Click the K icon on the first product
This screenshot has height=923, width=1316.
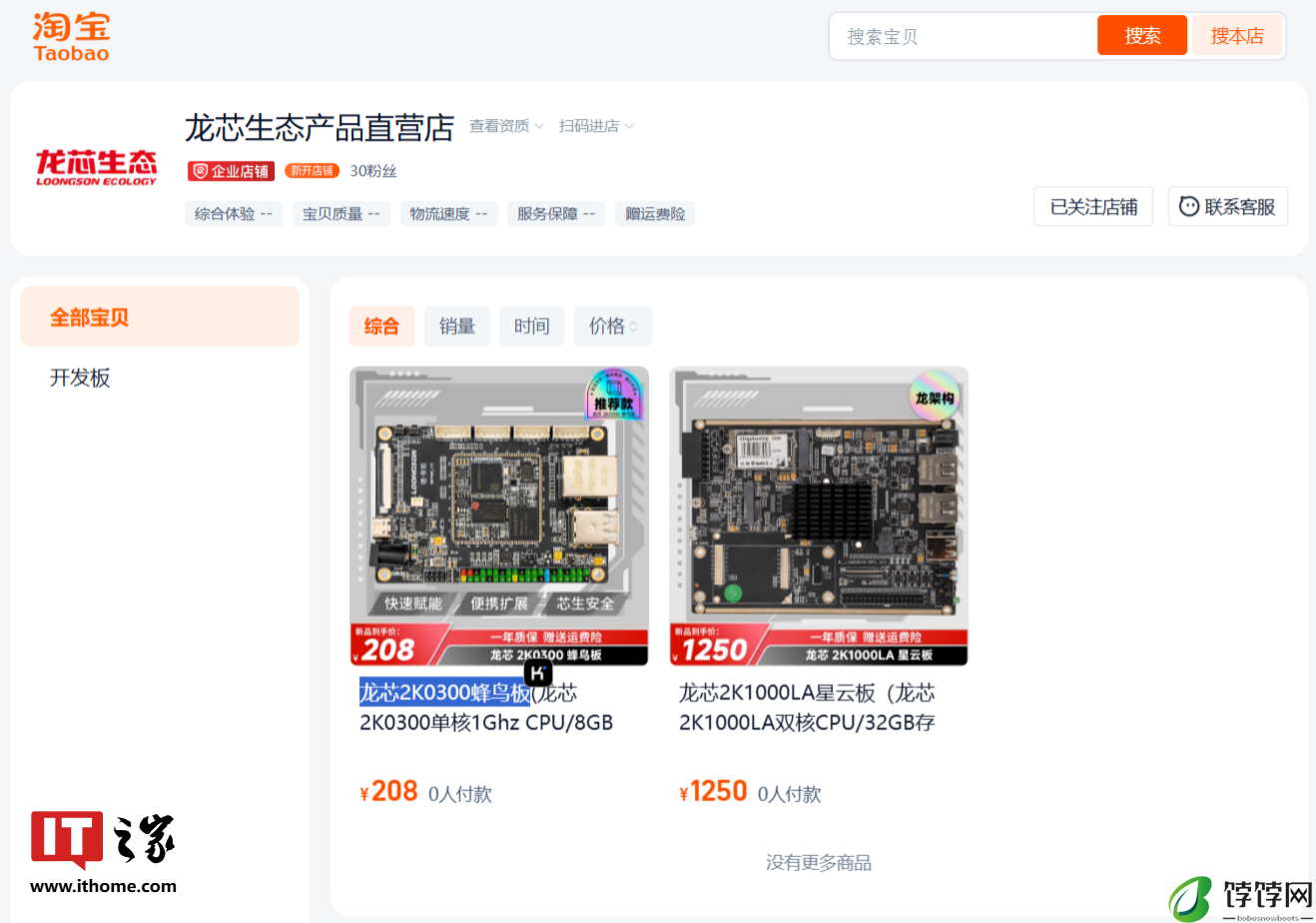coord(537,672)
